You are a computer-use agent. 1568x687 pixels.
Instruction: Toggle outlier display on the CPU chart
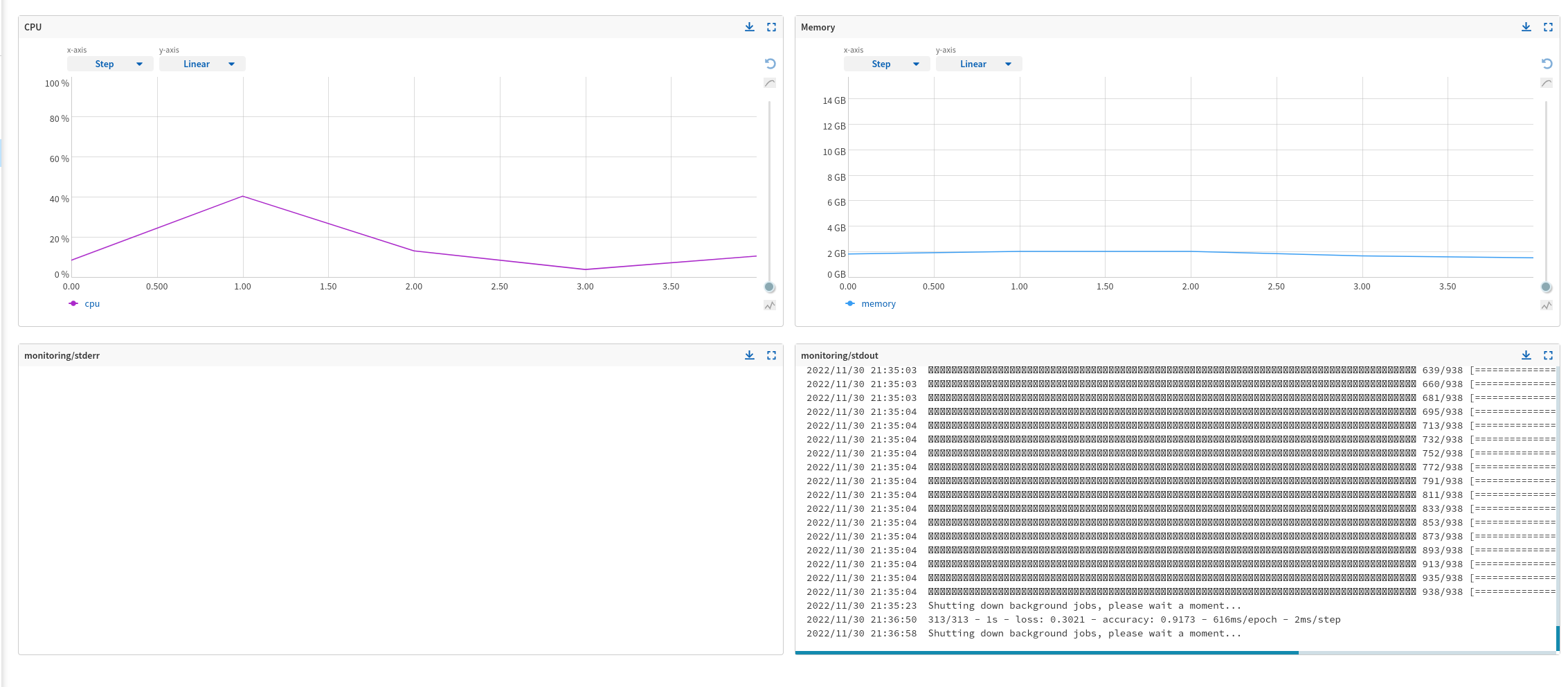(x=770, y=305)
